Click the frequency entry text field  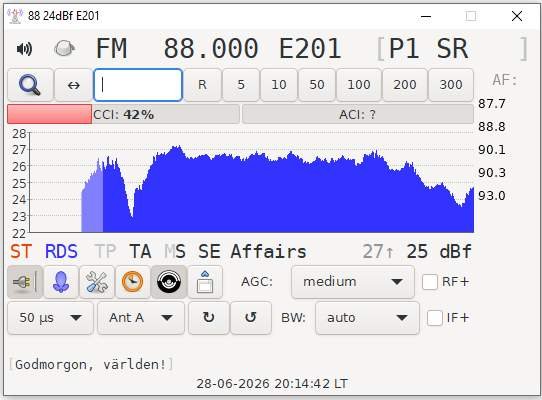pos(138,85)
